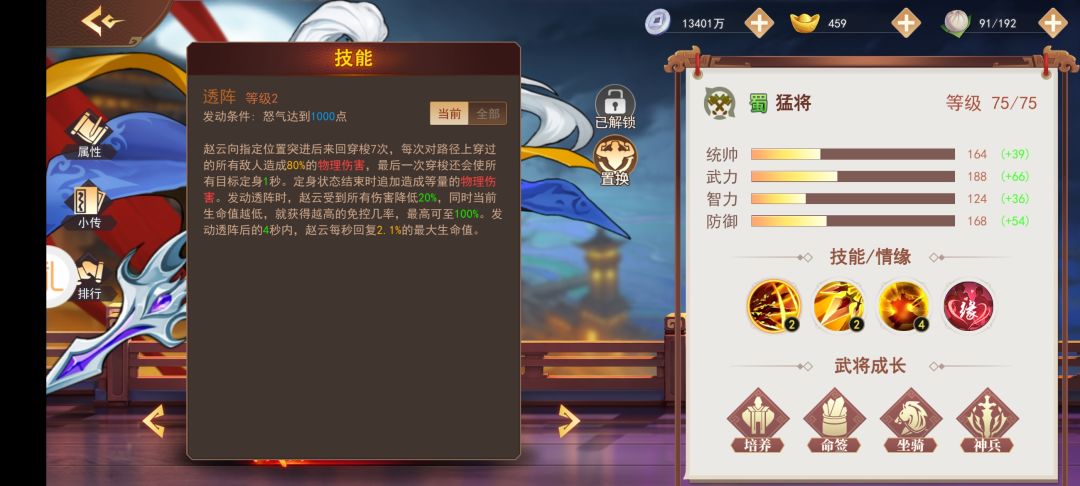The height and width of the screenshot is (486, 1080).
Task: Go to previous hero with left chevron
Action: click(x=154, y=421)
